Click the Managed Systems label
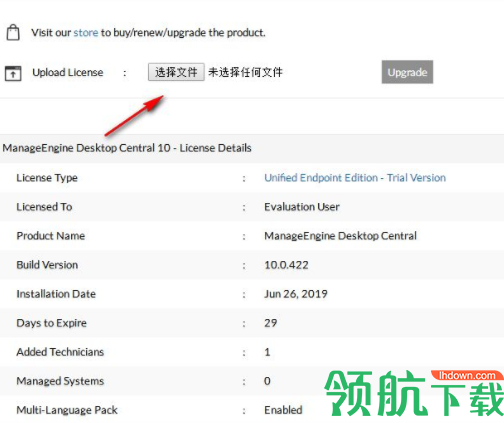This screenshot has height=423, width=504. pos(60,381)
